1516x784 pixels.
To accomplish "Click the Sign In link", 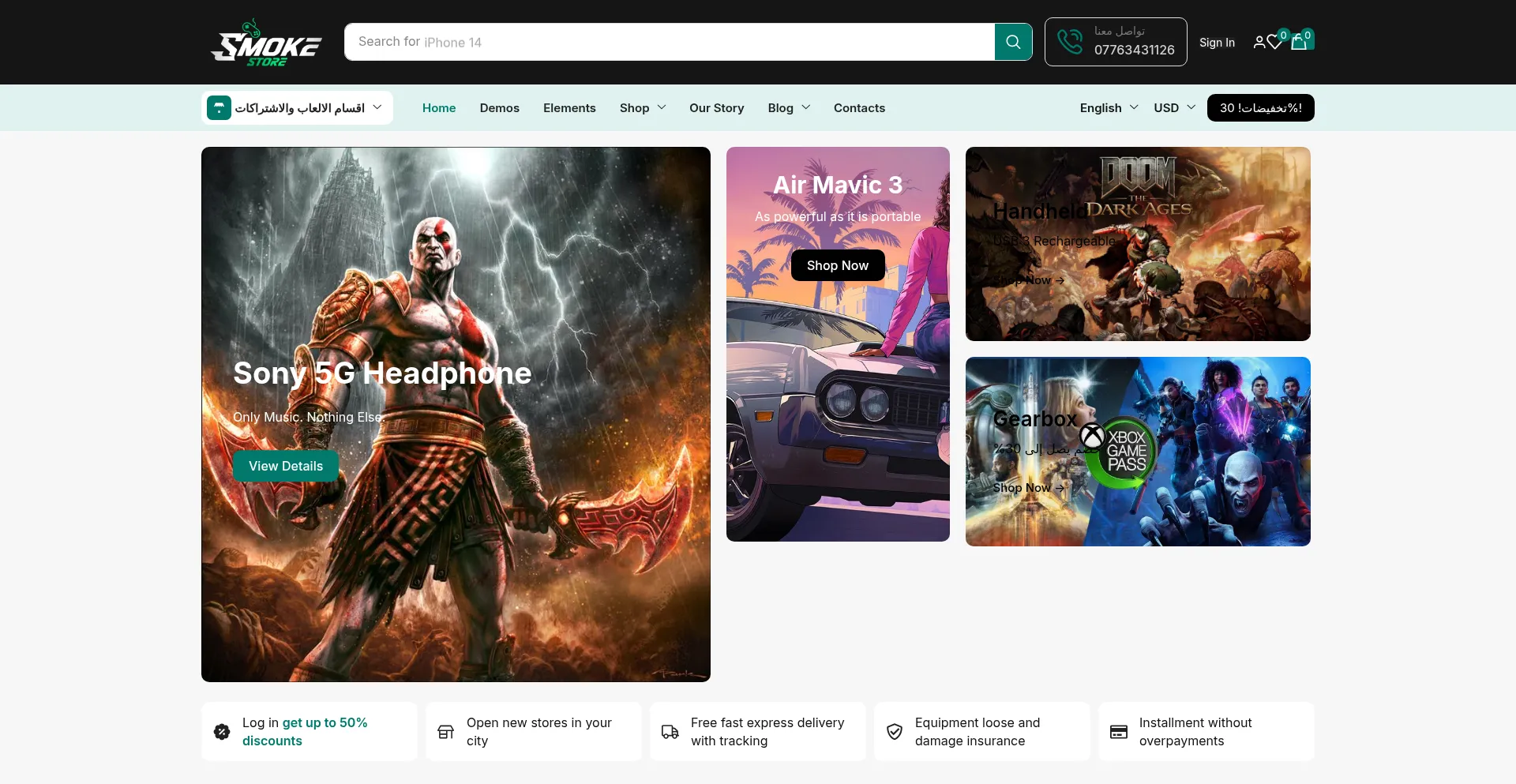I will (1217, 43).
